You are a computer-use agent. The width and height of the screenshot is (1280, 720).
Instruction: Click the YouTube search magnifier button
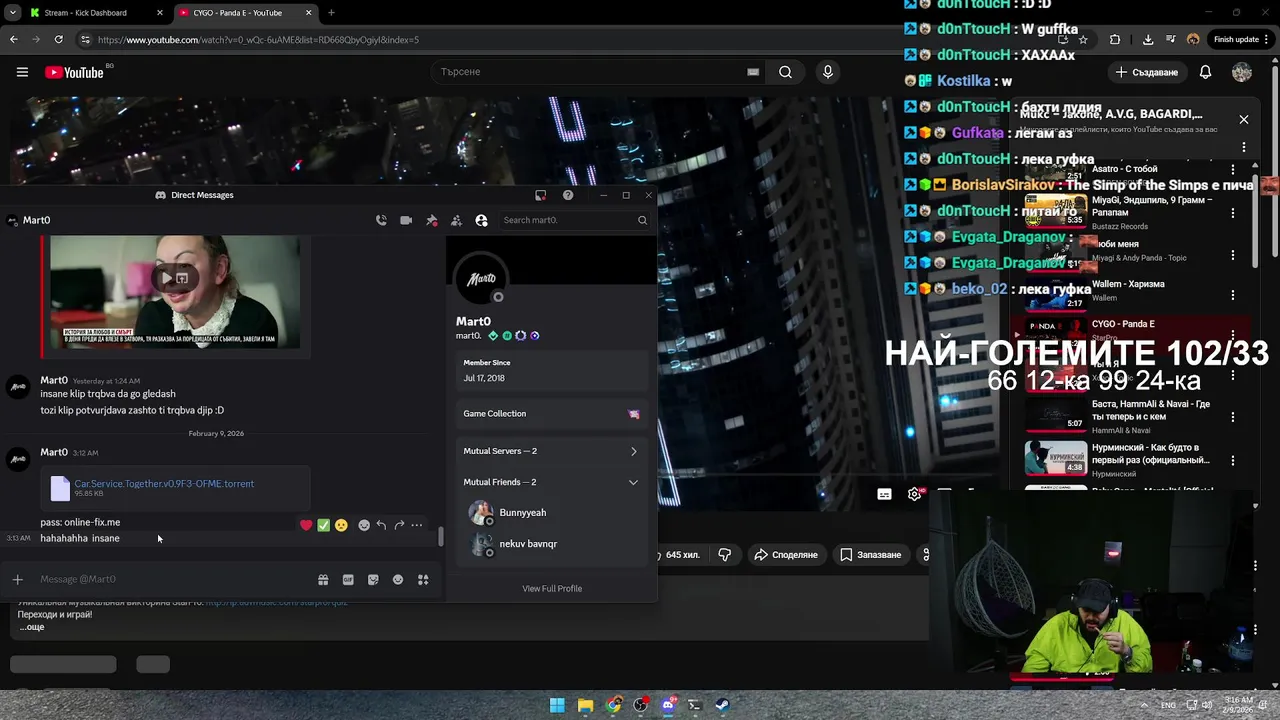786,72
